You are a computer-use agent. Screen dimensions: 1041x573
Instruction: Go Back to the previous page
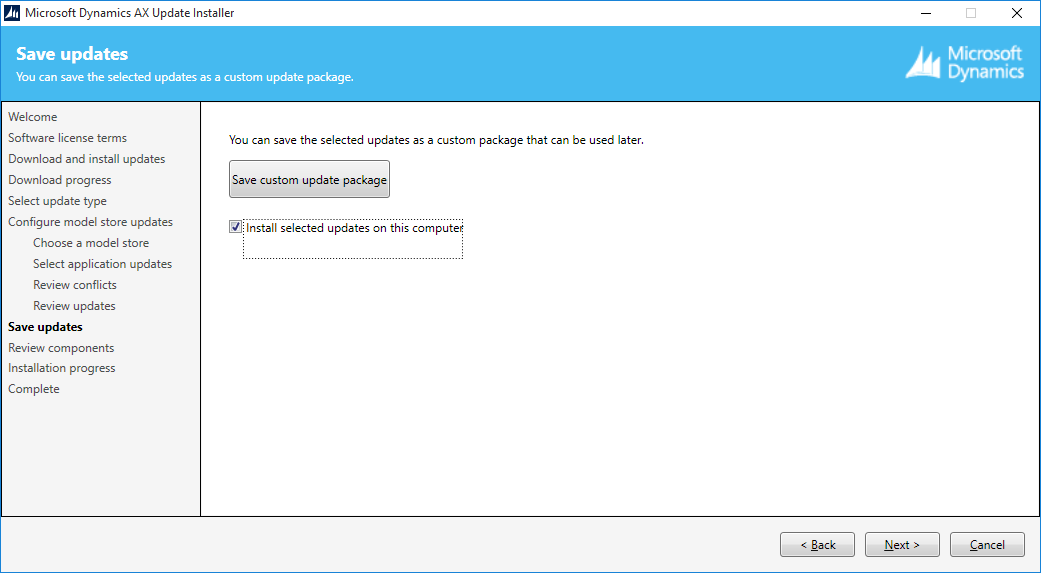coord(817,544)
